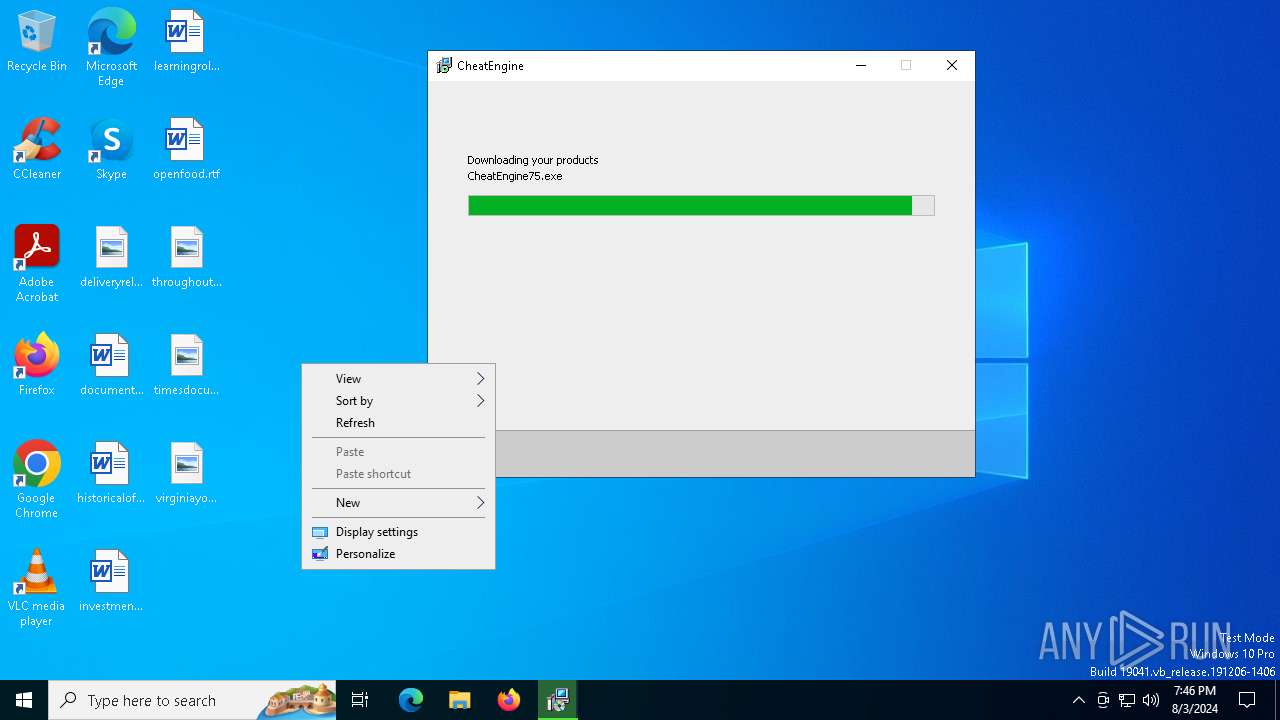Open the network tray icon
The width and height of the screenshot is (1280, 720).
click(x=1127, y=700)
